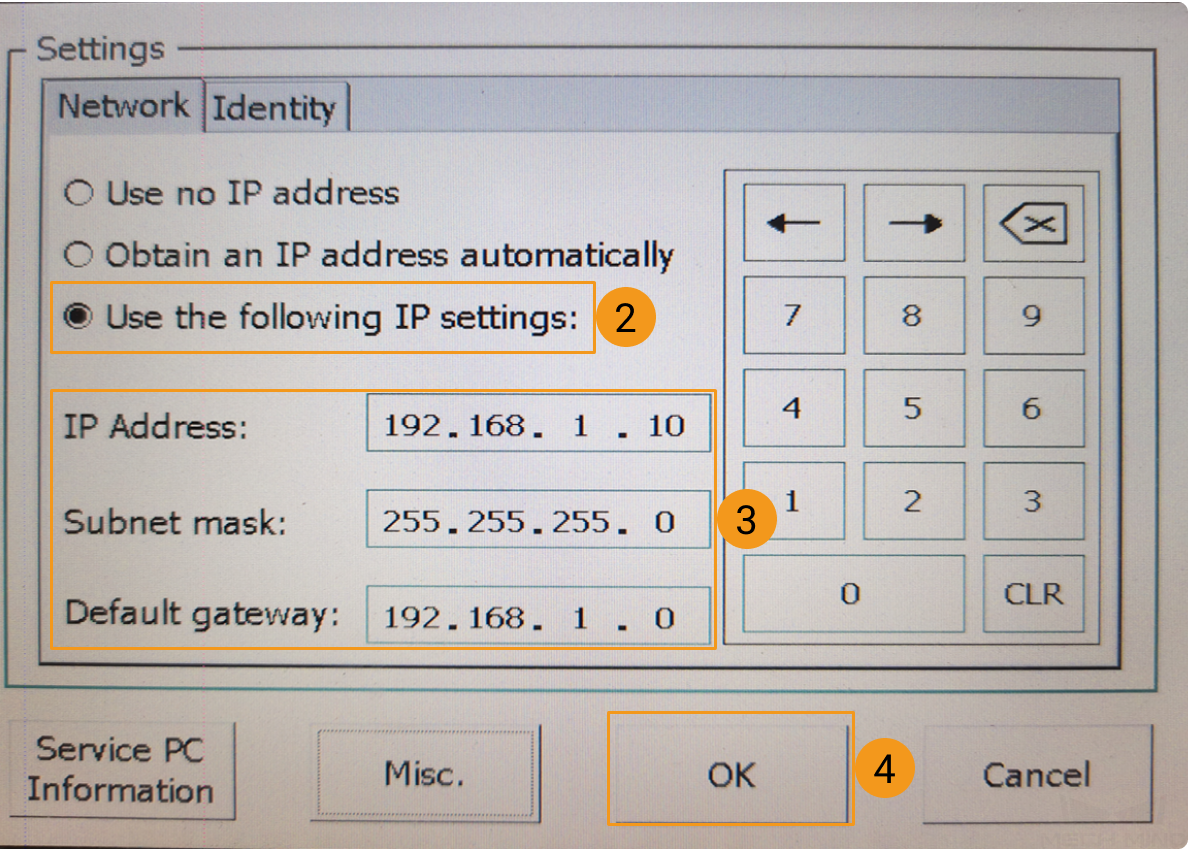The image size is (1188, 851).
Task: Focus the Default gateway field
Action: [x=538, y=615]
